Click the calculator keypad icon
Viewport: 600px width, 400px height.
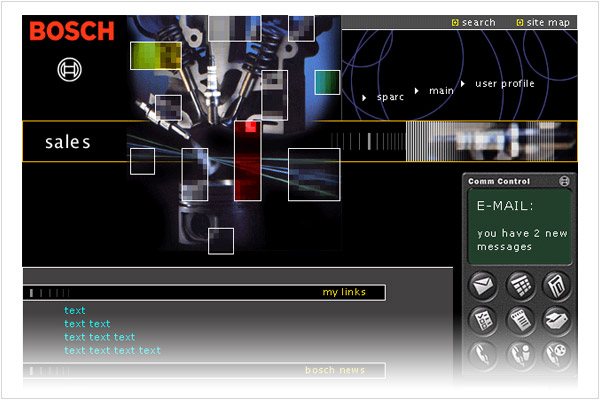520,286
